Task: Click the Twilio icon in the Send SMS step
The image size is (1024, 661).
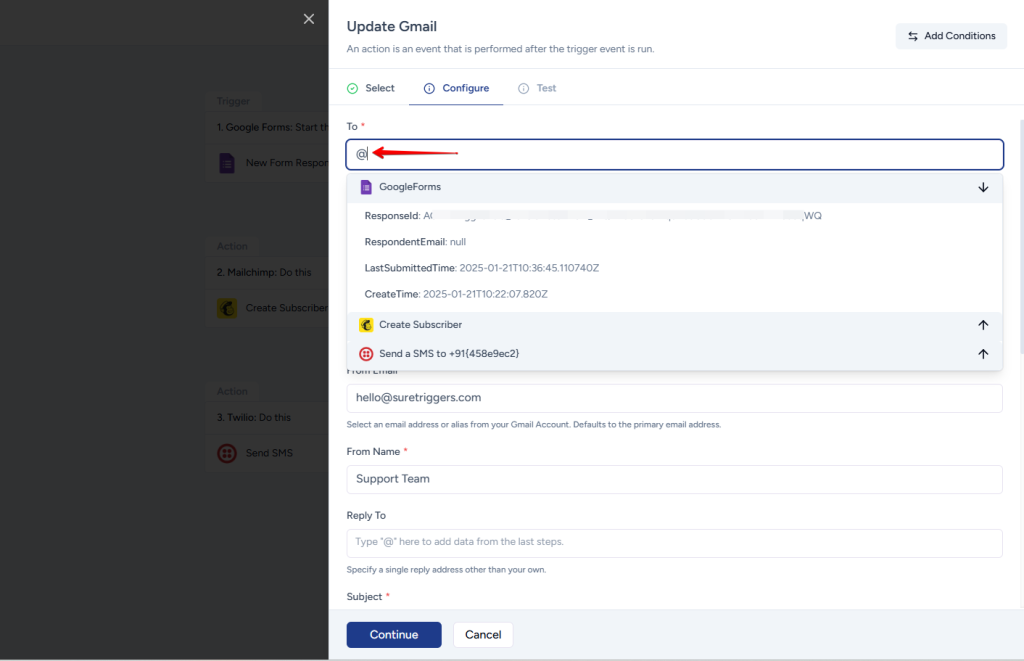Action: click(227, 453)
